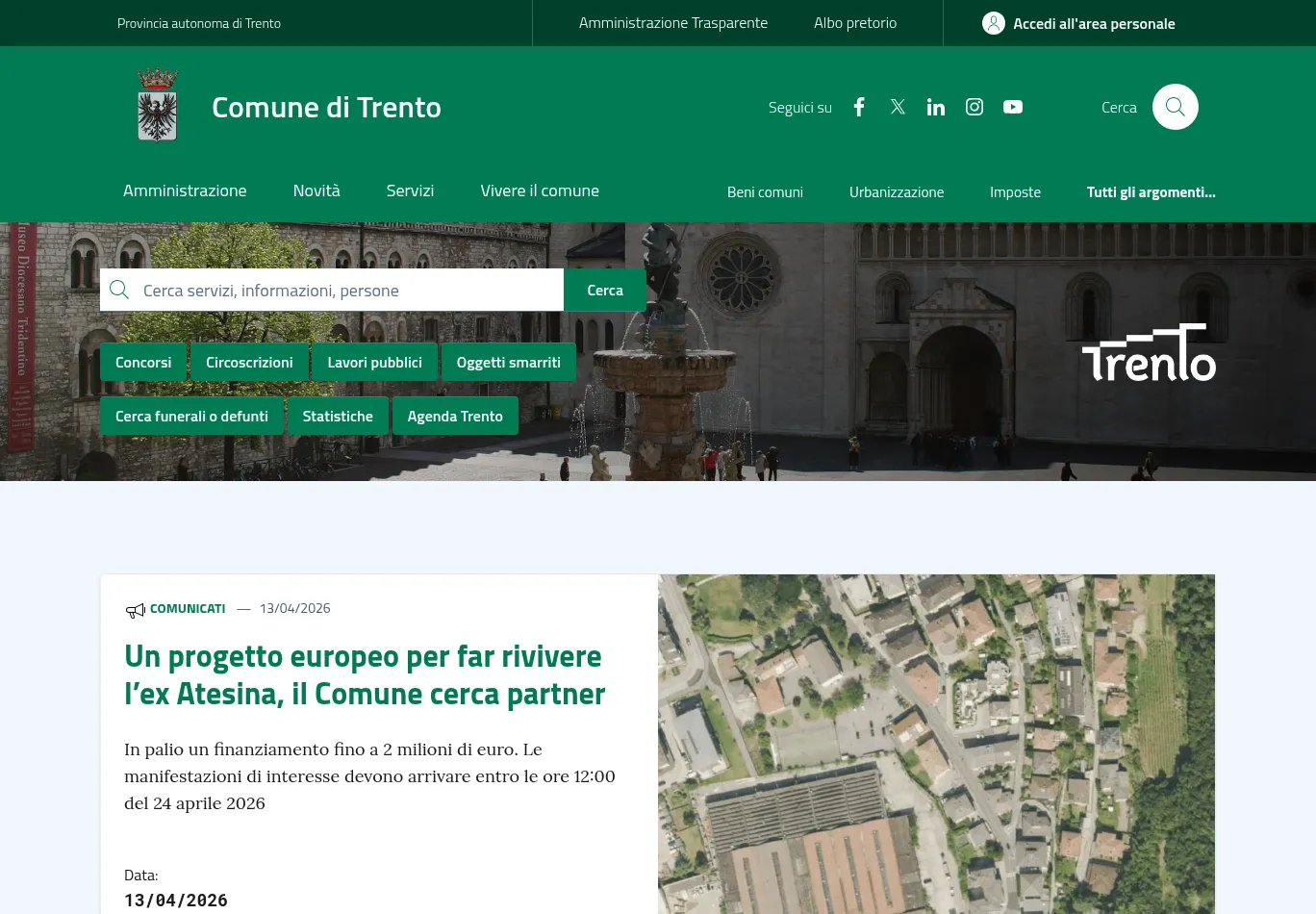Click the aerial photo article thumbnail
This screenshot has width=1316, height=914.
pyautogui.click(x=936, y=744)
